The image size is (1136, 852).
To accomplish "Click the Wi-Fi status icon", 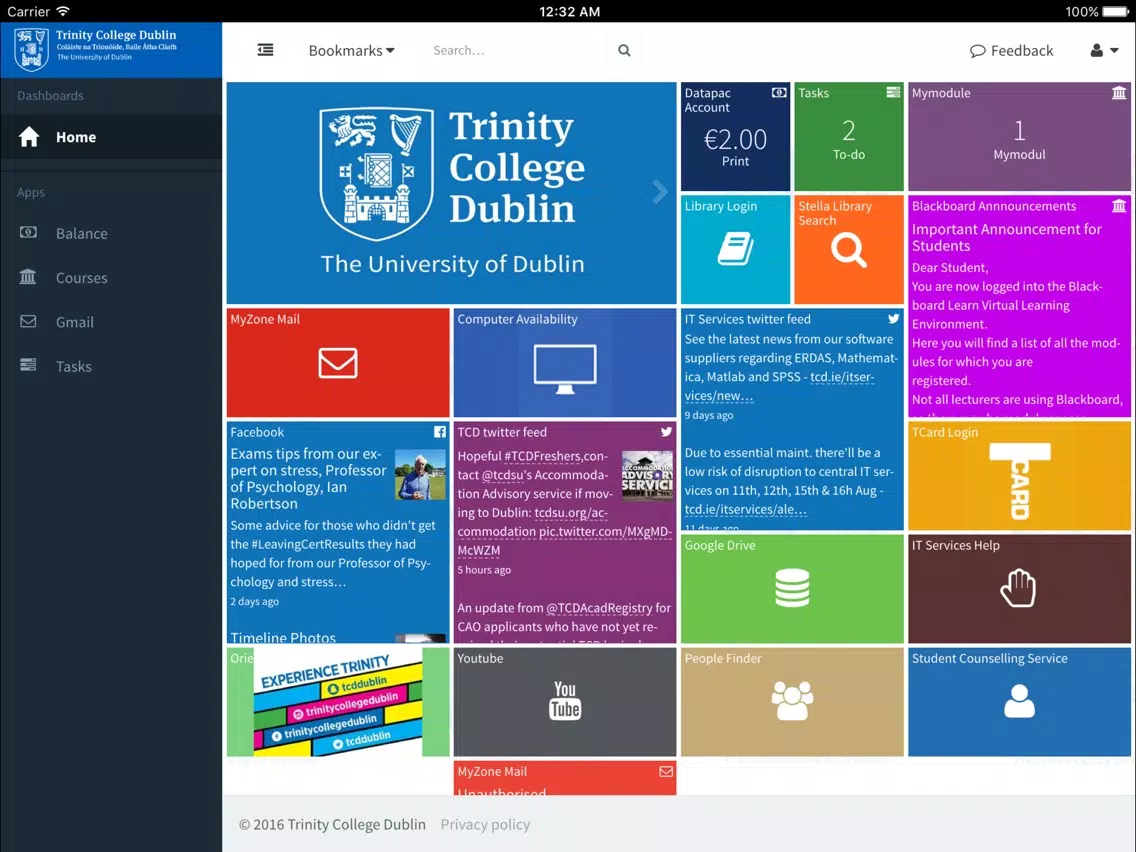I will [x=63, y=11].
